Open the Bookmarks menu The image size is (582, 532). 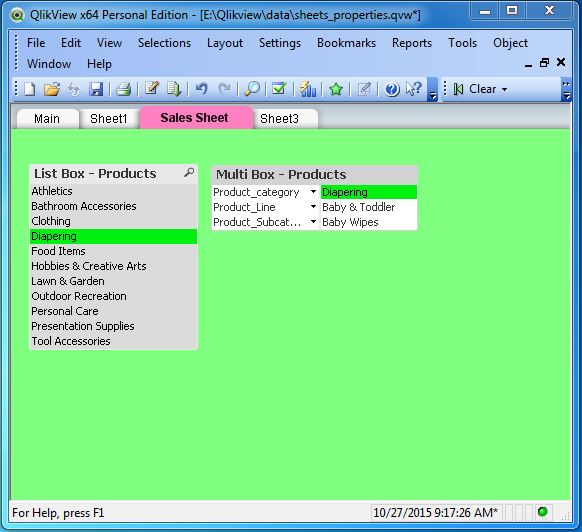coord(346,43)
